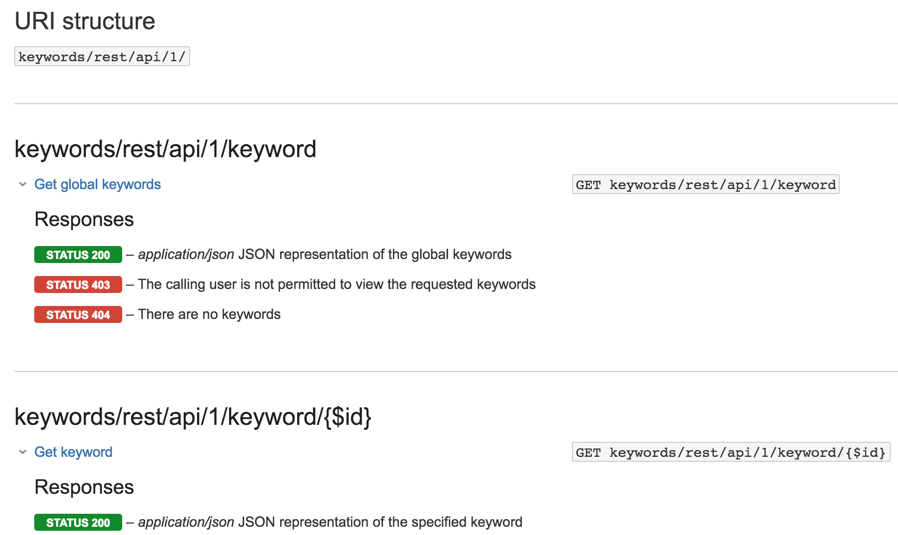Viewport: 898px width, 535px height.
Task: Click the STATUS 200 badge under Get keyword
Action: (x=78, y=522)
